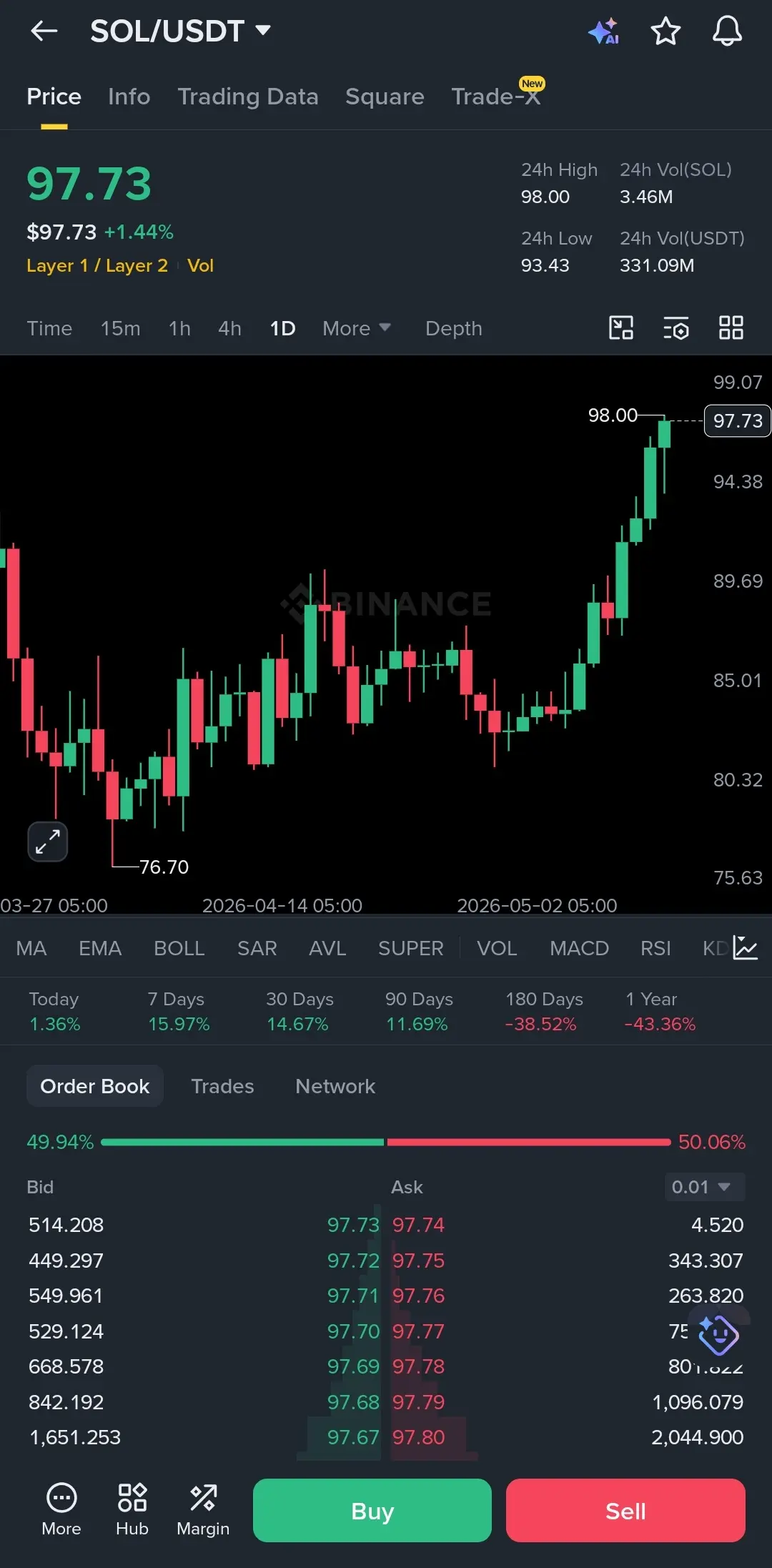Select ask price 97.80 row

click(x=418, y=1437)
